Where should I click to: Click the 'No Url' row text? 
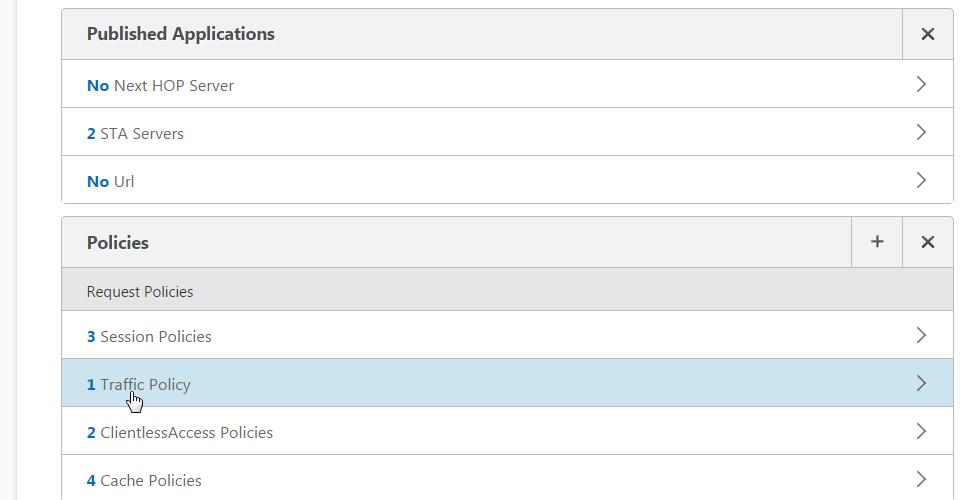coord(111,181)
